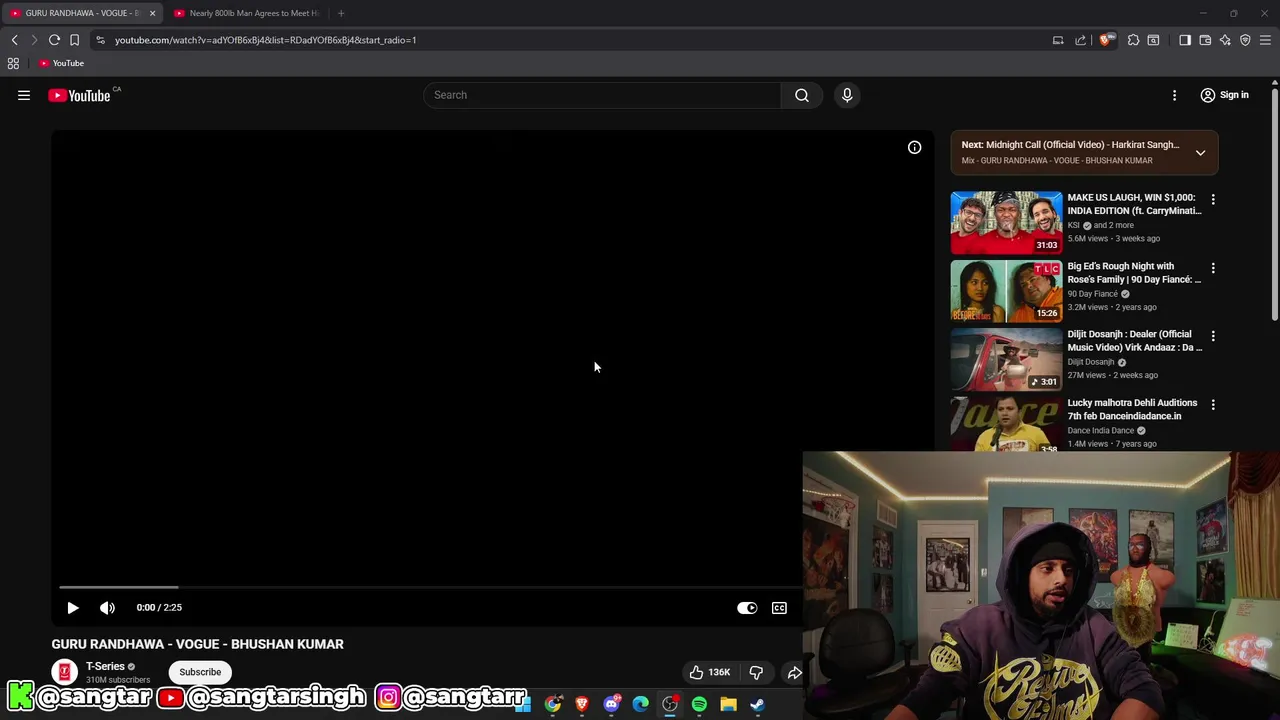
Task: Open options for Diljit Dosanjh Dealer video
Action: tap(1213, 336)
